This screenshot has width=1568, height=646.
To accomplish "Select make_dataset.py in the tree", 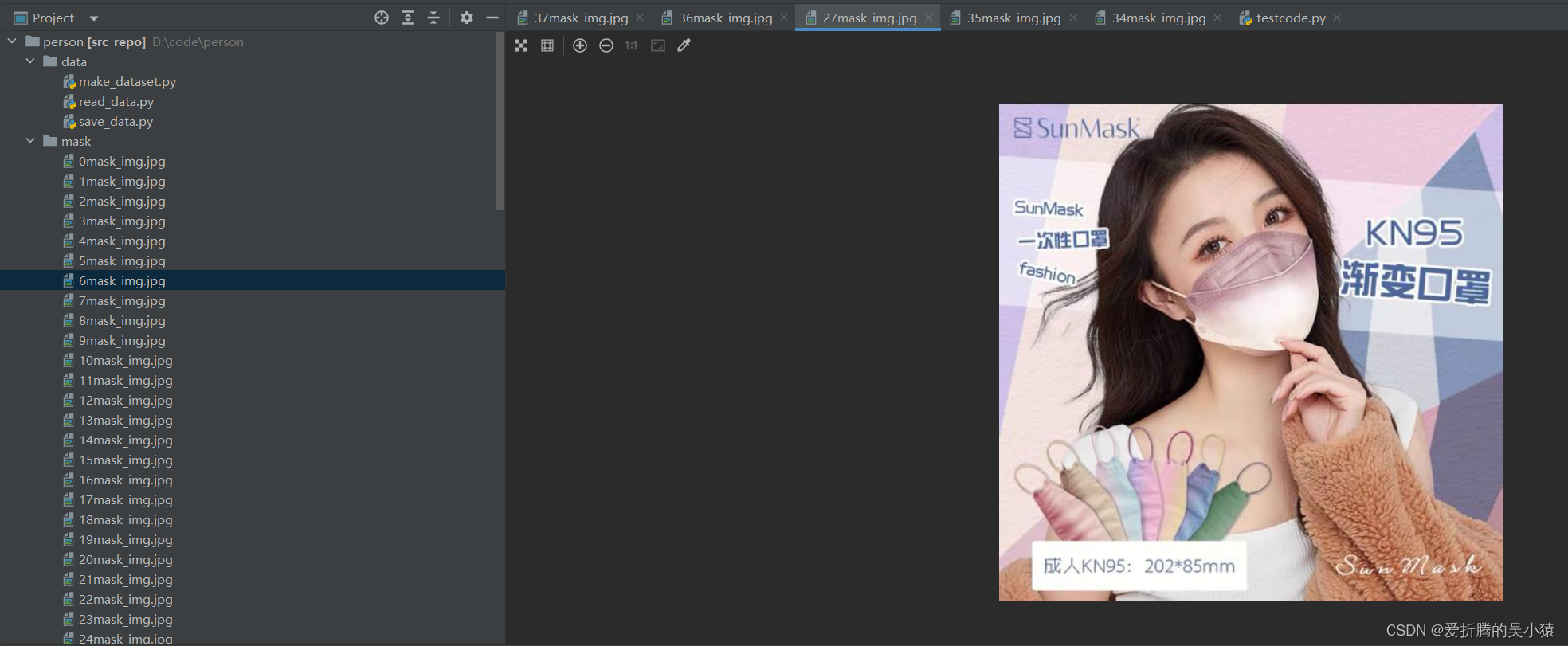I will tap(127, 81).
